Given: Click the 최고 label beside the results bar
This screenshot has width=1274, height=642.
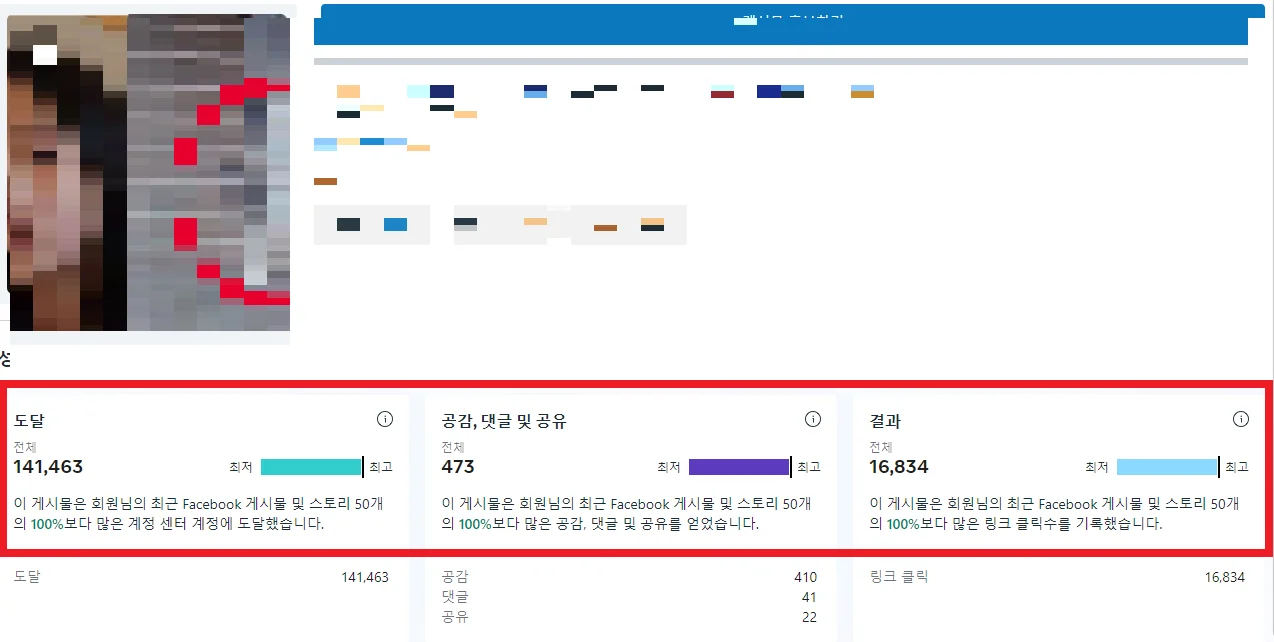Looking at the screenshot, I should point(1237,466).
